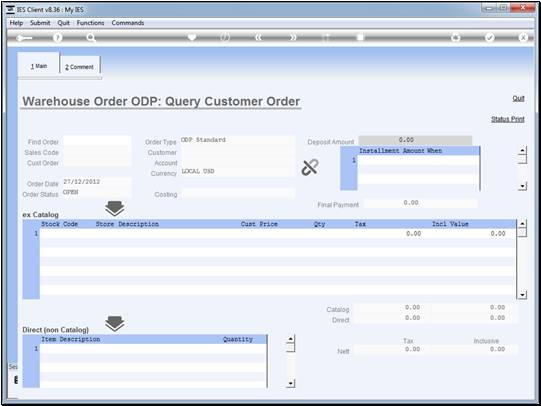Switch to the 2 Comment tab

click(80, 67)
